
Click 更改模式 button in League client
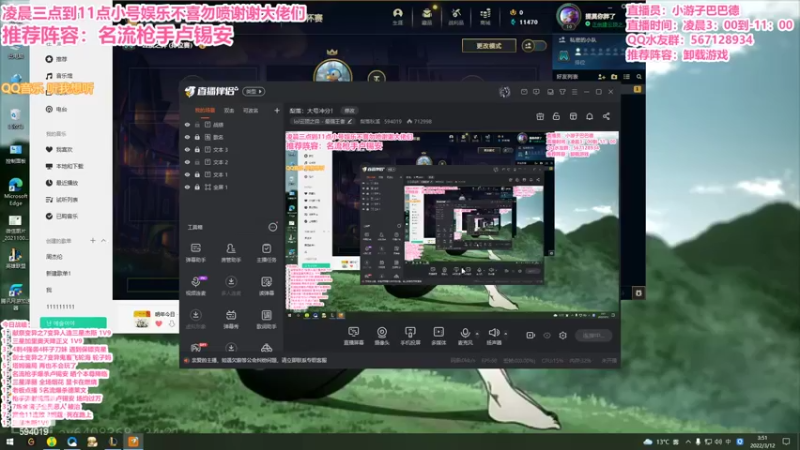(x=489, y=46)
